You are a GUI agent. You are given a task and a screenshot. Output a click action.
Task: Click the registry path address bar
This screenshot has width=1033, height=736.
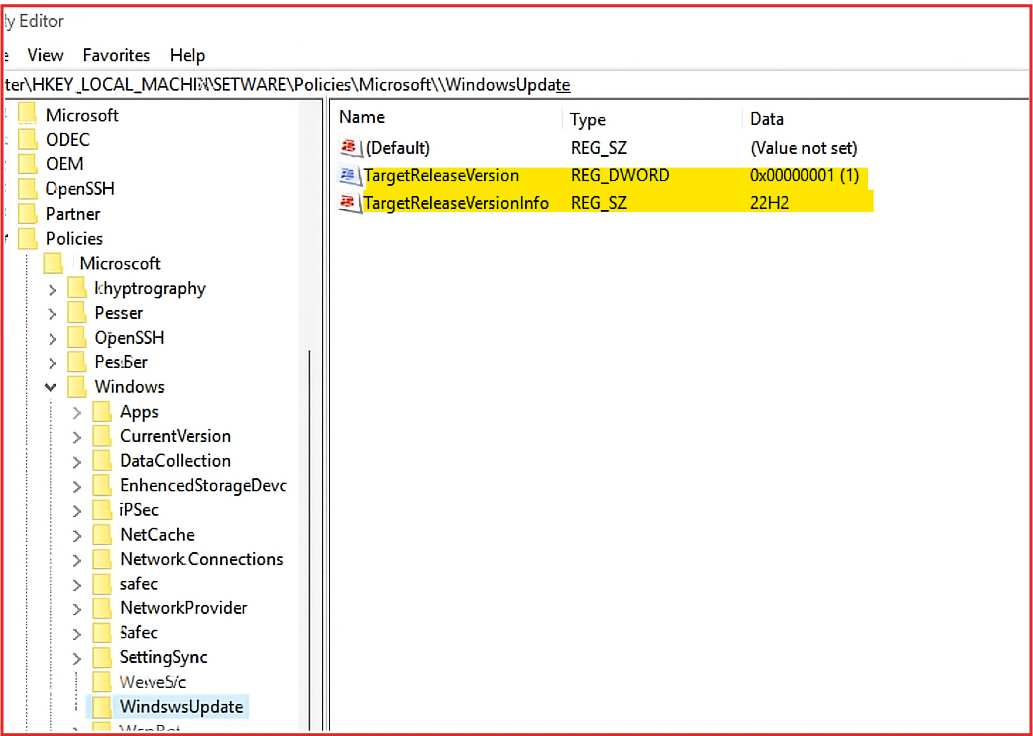point(516,84)
